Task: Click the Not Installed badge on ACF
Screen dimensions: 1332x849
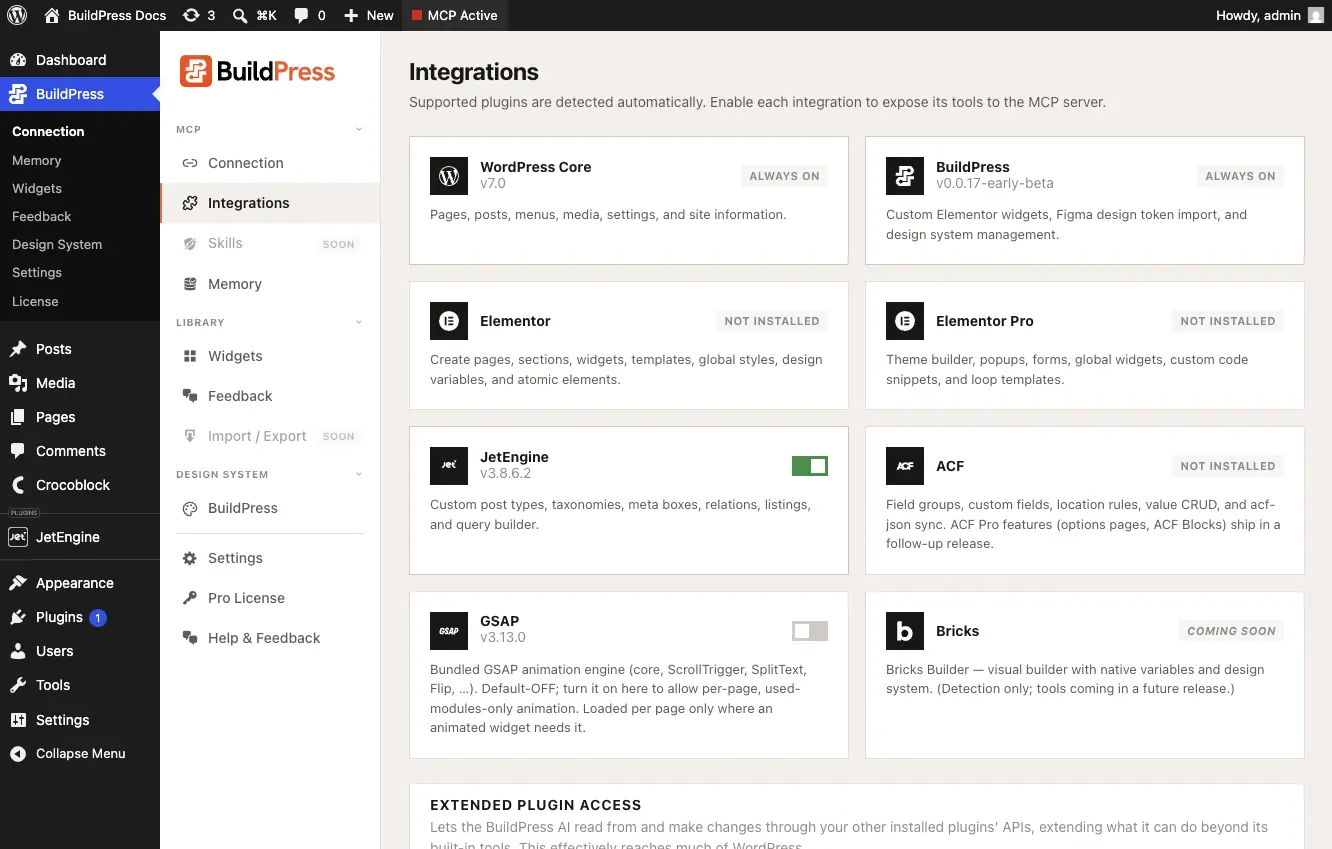Action: pyautogui.click(x=1227, y=466)
